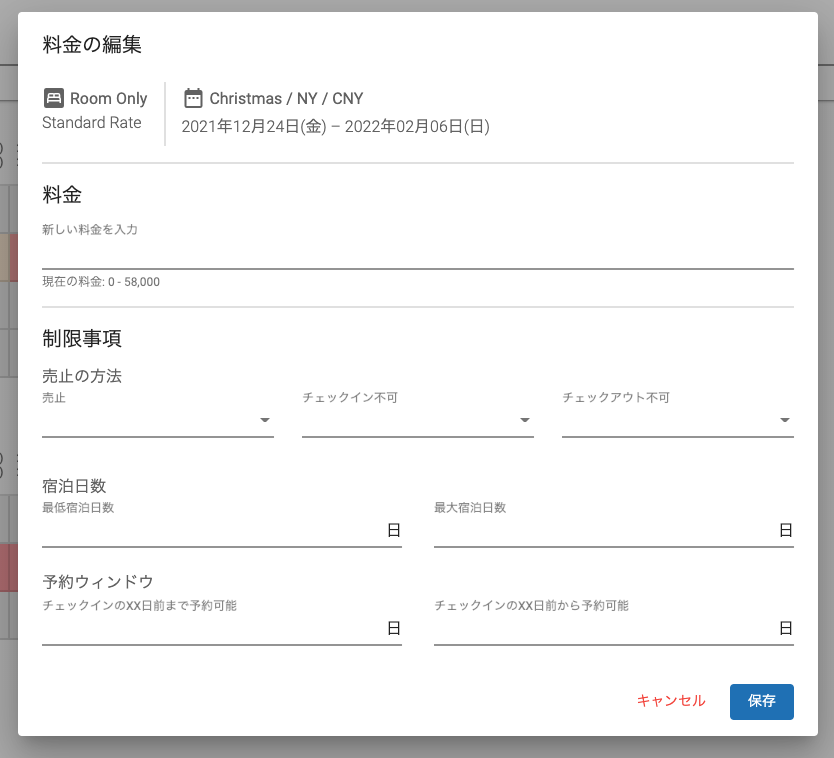Click the bed icon beside Room Only
834x758 pixels.
(53, 98)
